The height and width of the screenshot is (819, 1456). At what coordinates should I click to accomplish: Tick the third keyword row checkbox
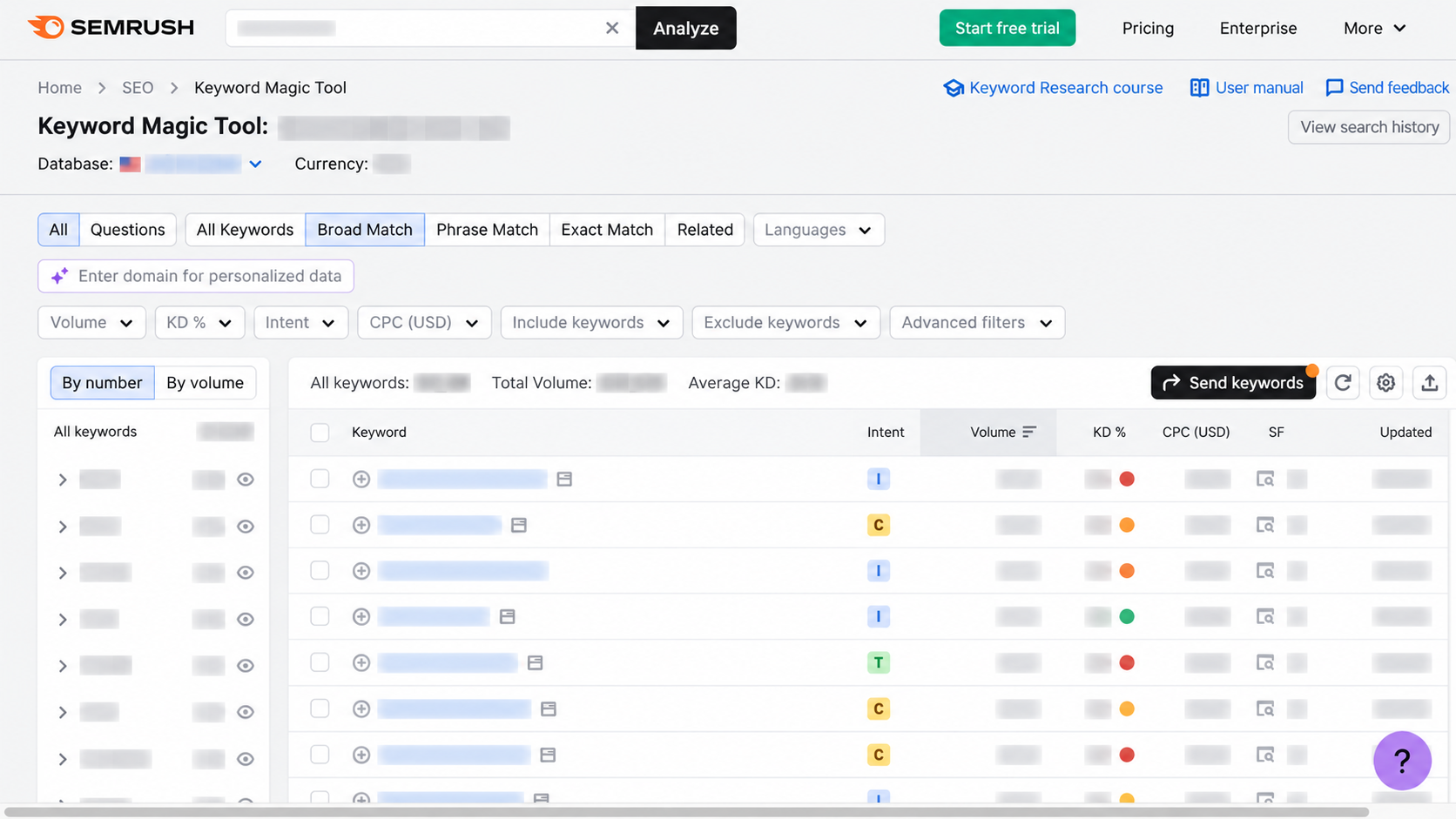320,571
